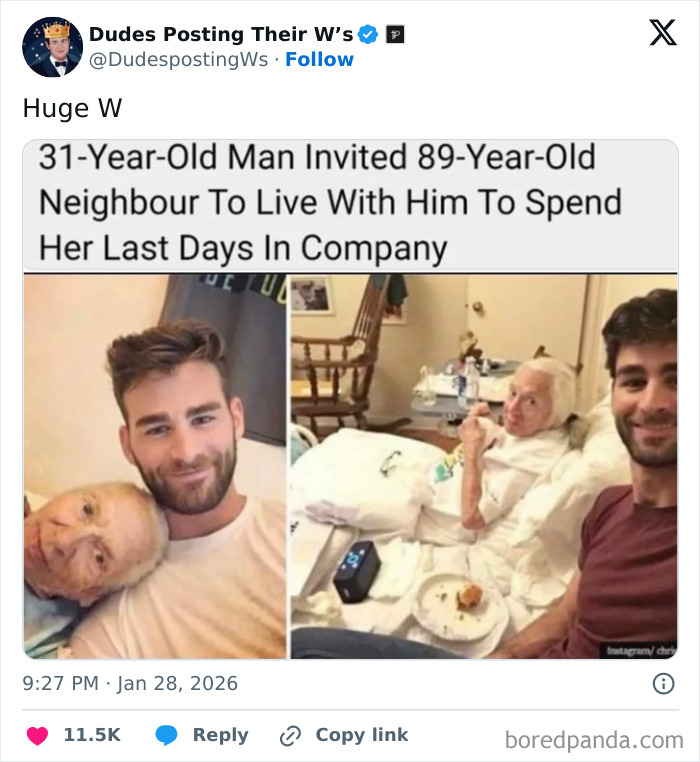Open the right photo of the woman in bed
Viewport: 700px width, 762px height.
tap(484, 465)
